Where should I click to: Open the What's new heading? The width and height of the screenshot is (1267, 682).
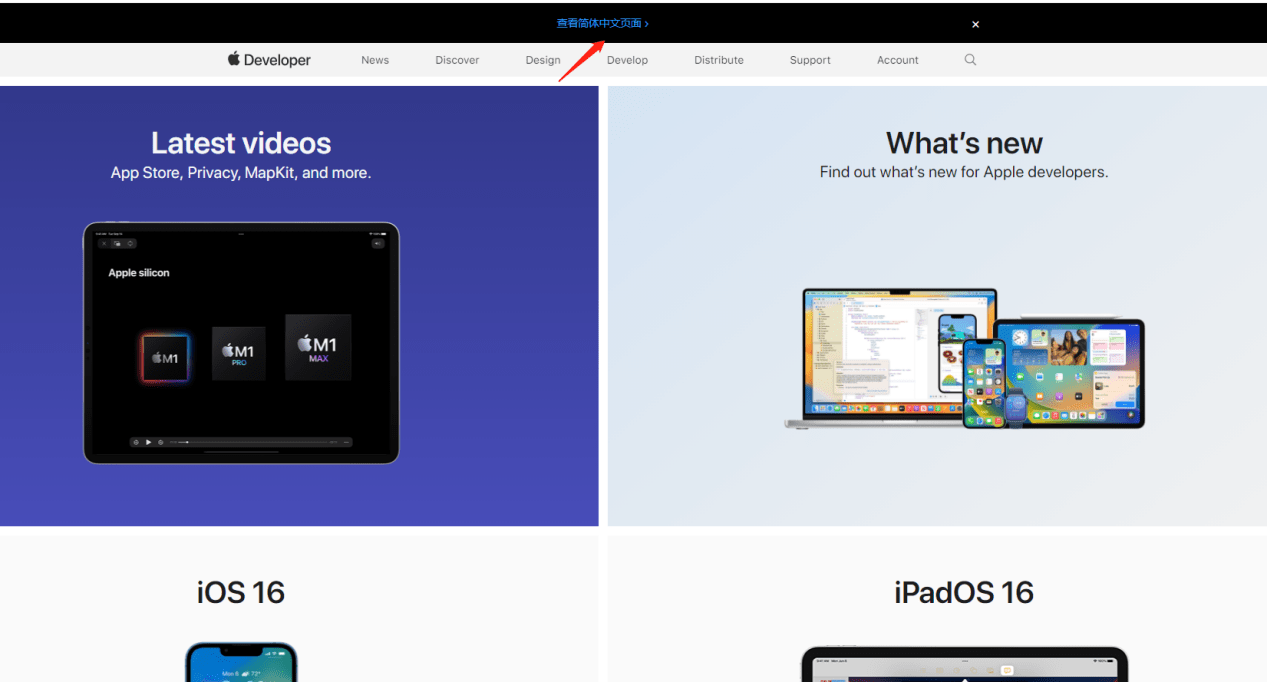964,143
